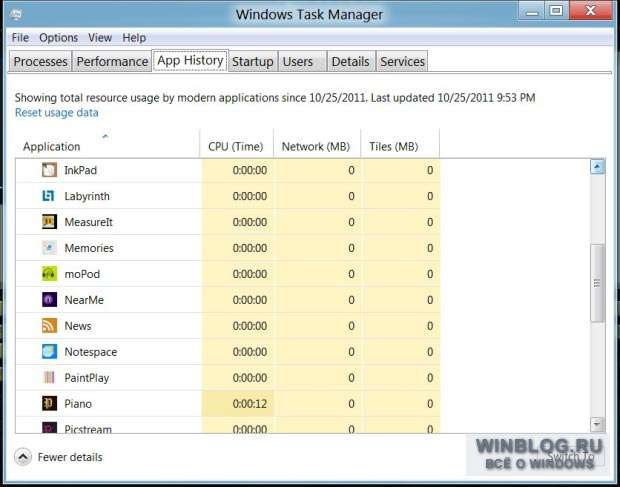Select the PaintPlay row name
Viewport: 620px width, 487px height.
(87, 378)
